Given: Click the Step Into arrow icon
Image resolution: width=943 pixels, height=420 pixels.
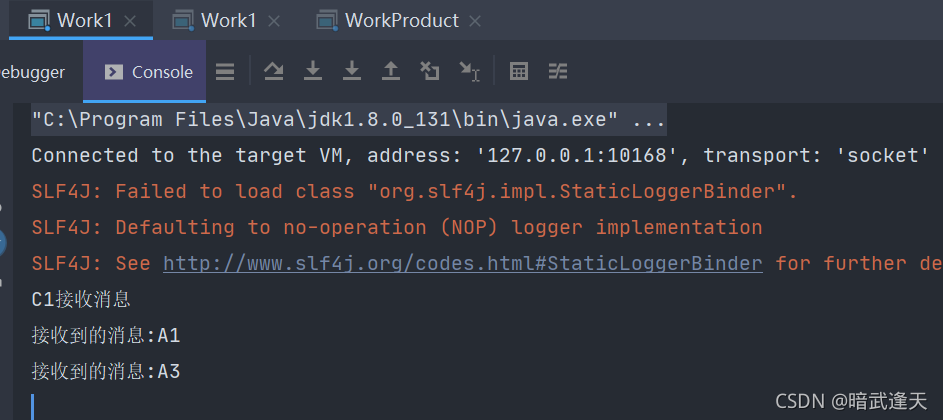Looking at the screenshot, I should point(313,72).
